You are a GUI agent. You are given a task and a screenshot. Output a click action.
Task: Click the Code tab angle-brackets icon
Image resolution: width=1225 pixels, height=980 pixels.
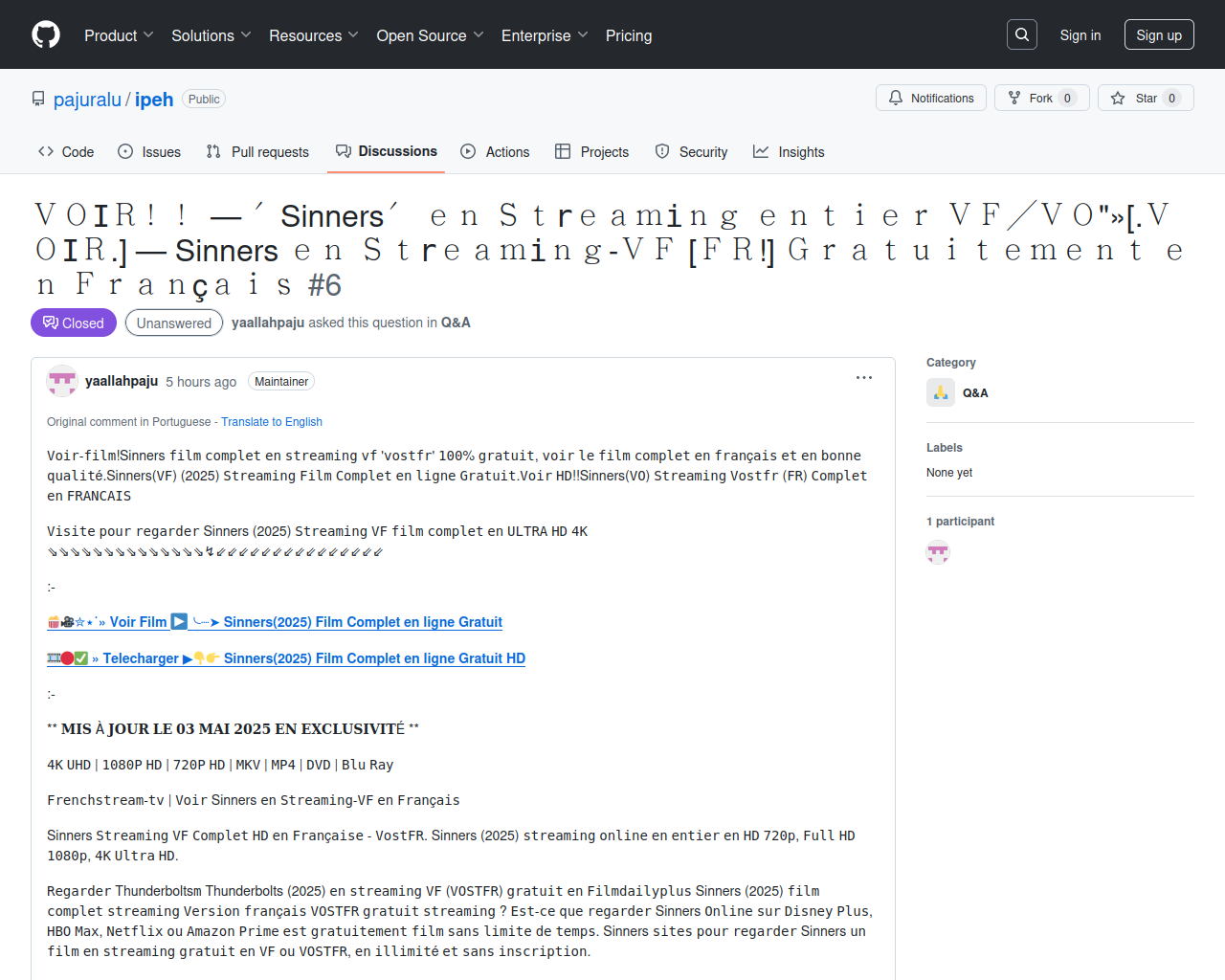(46, 151)
